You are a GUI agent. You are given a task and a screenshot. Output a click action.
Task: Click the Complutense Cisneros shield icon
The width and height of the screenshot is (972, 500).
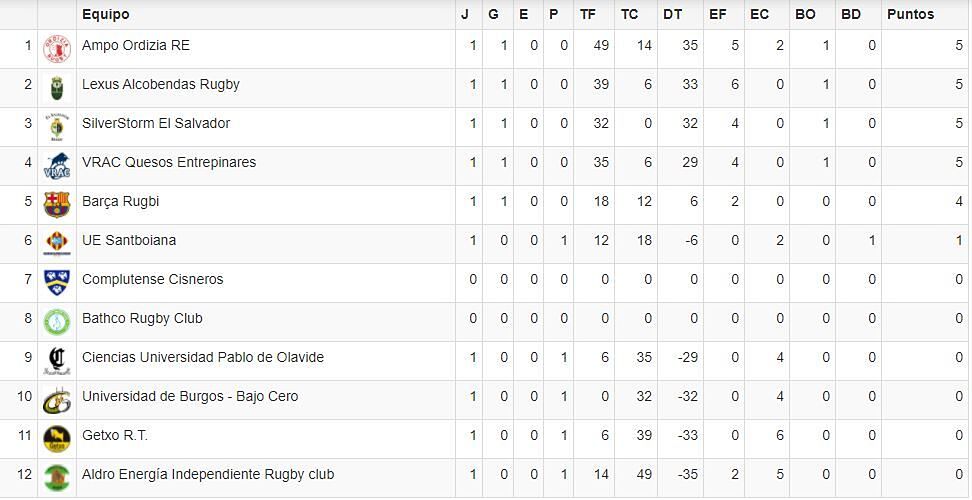(x=57, y=282)
